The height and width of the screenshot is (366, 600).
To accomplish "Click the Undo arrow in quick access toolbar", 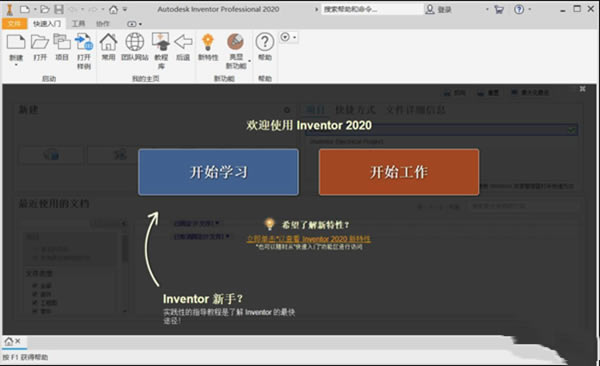I will tap(73, 9).
